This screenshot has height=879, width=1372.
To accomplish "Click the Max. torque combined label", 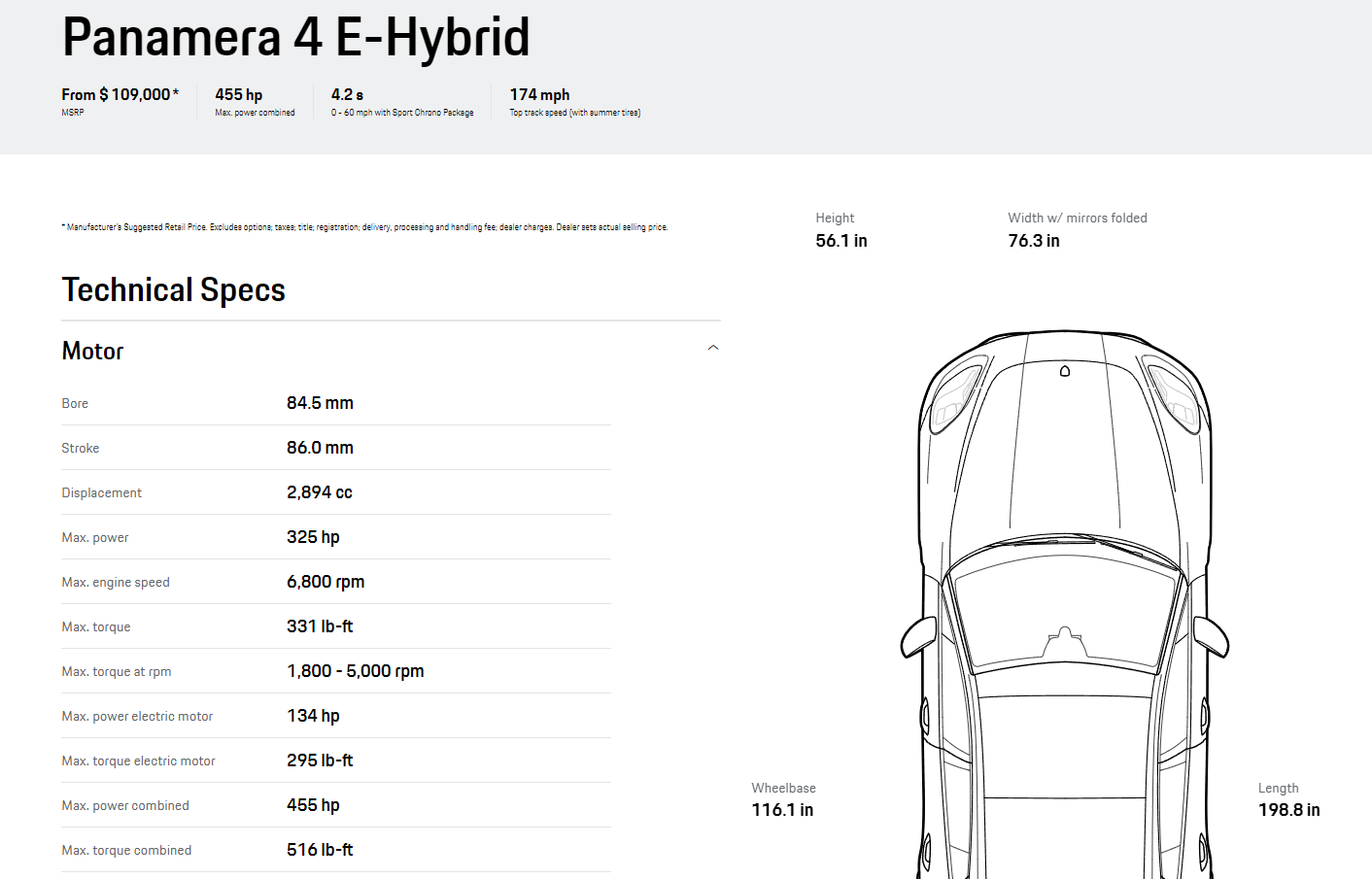I will point(126,850).
